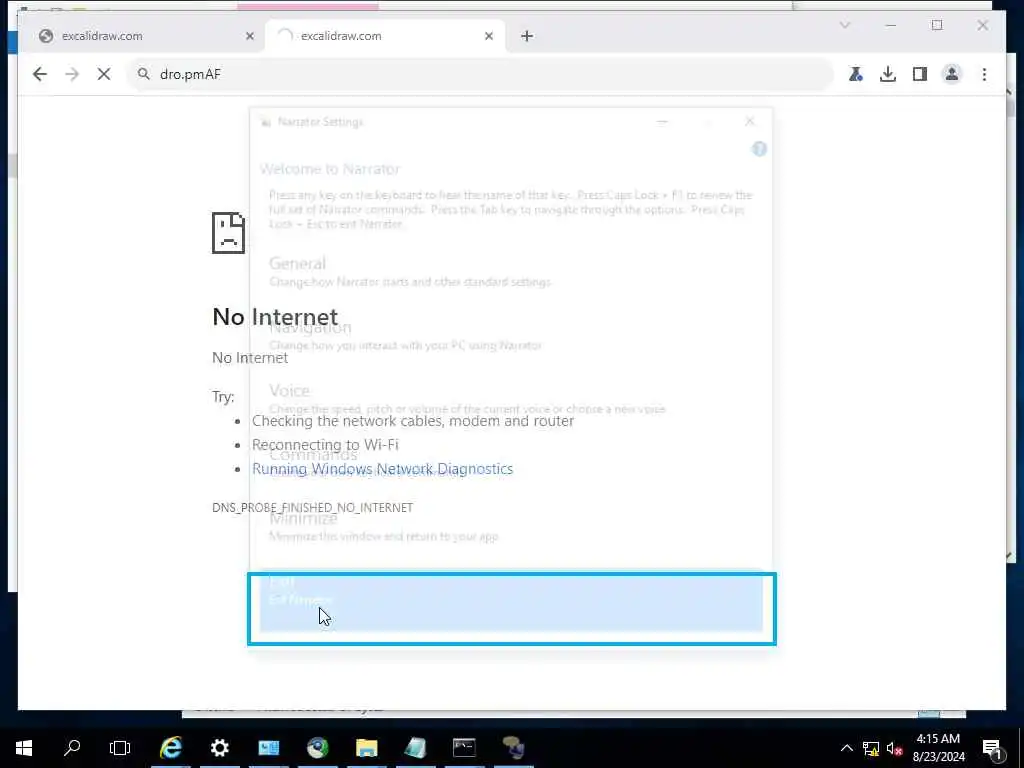Click the DNS_PROBE_FINISHED_NO_INTERNET error code

(312, 507)
